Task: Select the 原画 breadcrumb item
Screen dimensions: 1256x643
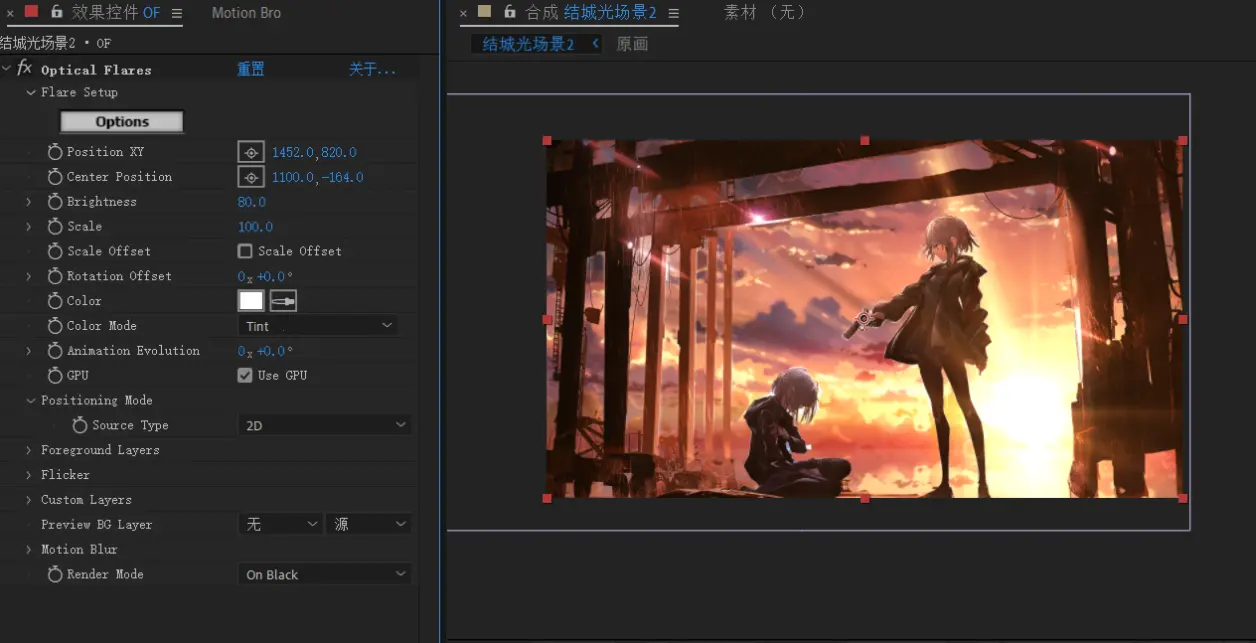Action: [x=632, y=44]
